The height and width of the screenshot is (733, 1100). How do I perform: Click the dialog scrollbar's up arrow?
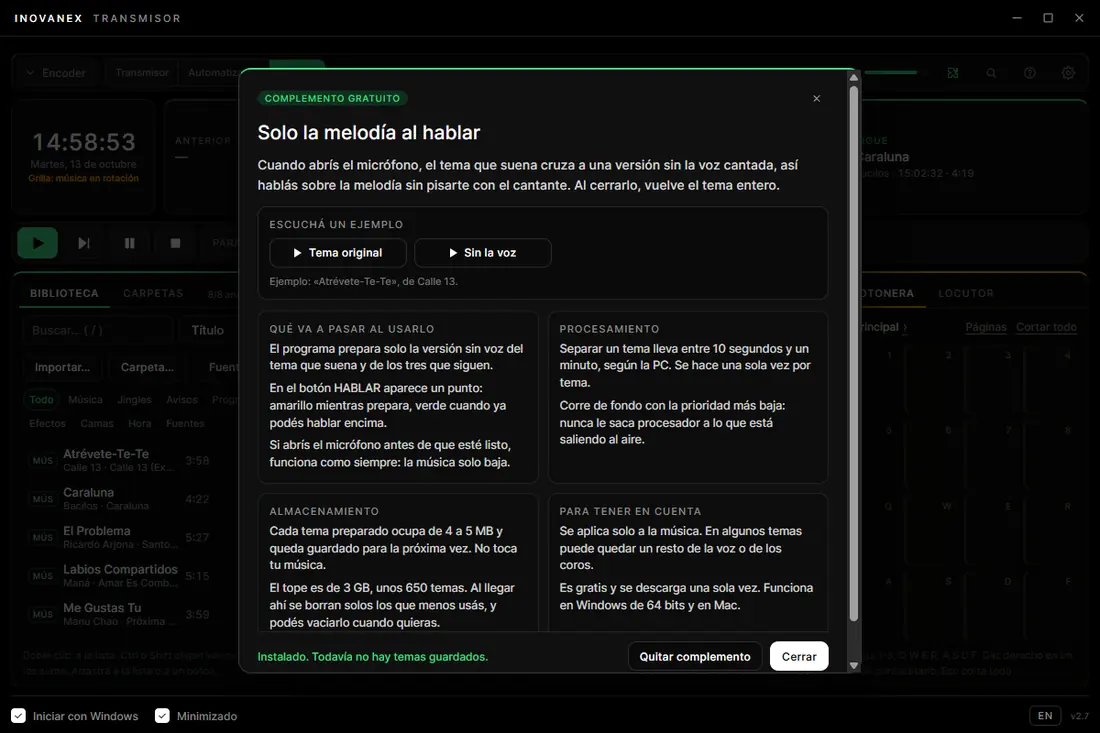[x=854, y=76]
